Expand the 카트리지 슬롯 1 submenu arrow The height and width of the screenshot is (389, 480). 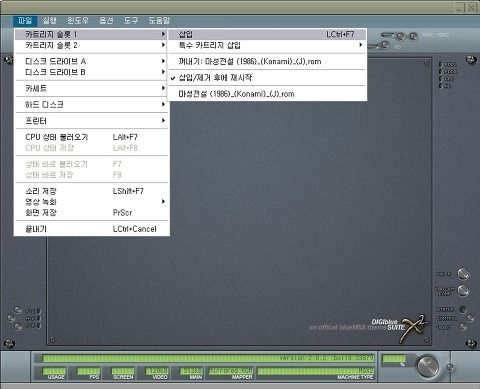click(163, 34)
